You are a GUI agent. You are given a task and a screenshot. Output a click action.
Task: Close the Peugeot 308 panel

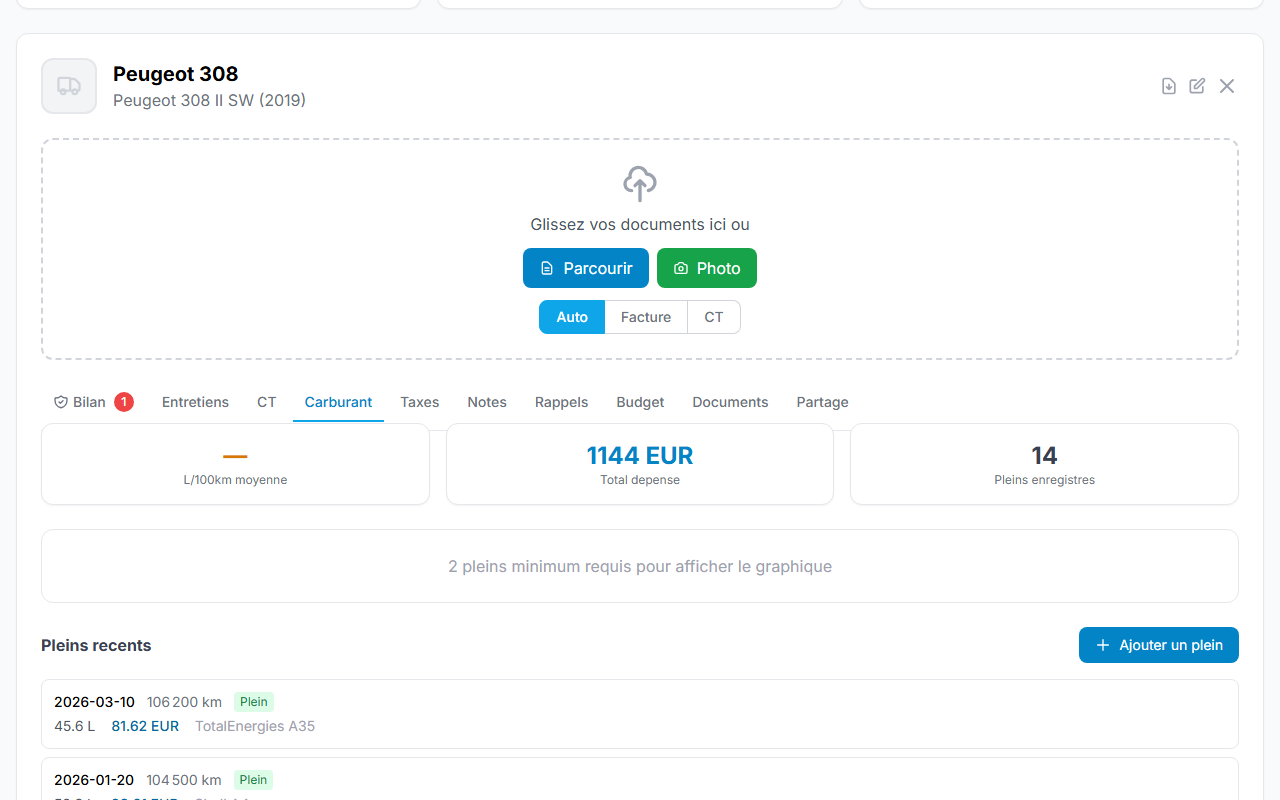click(1227, 86)
